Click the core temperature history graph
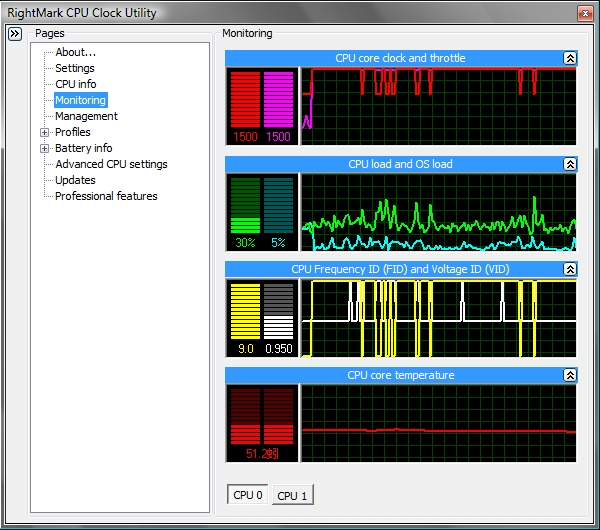This screenshot has height=530, width=600. pyautogui.click(x=439, y=424)
